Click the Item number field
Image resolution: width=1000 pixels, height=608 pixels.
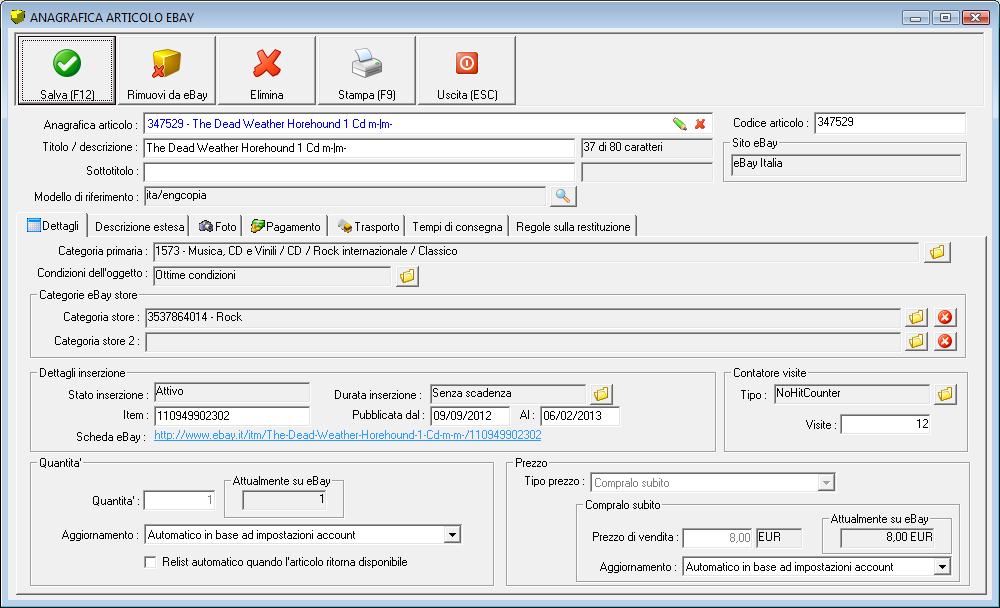coord(232,416)
